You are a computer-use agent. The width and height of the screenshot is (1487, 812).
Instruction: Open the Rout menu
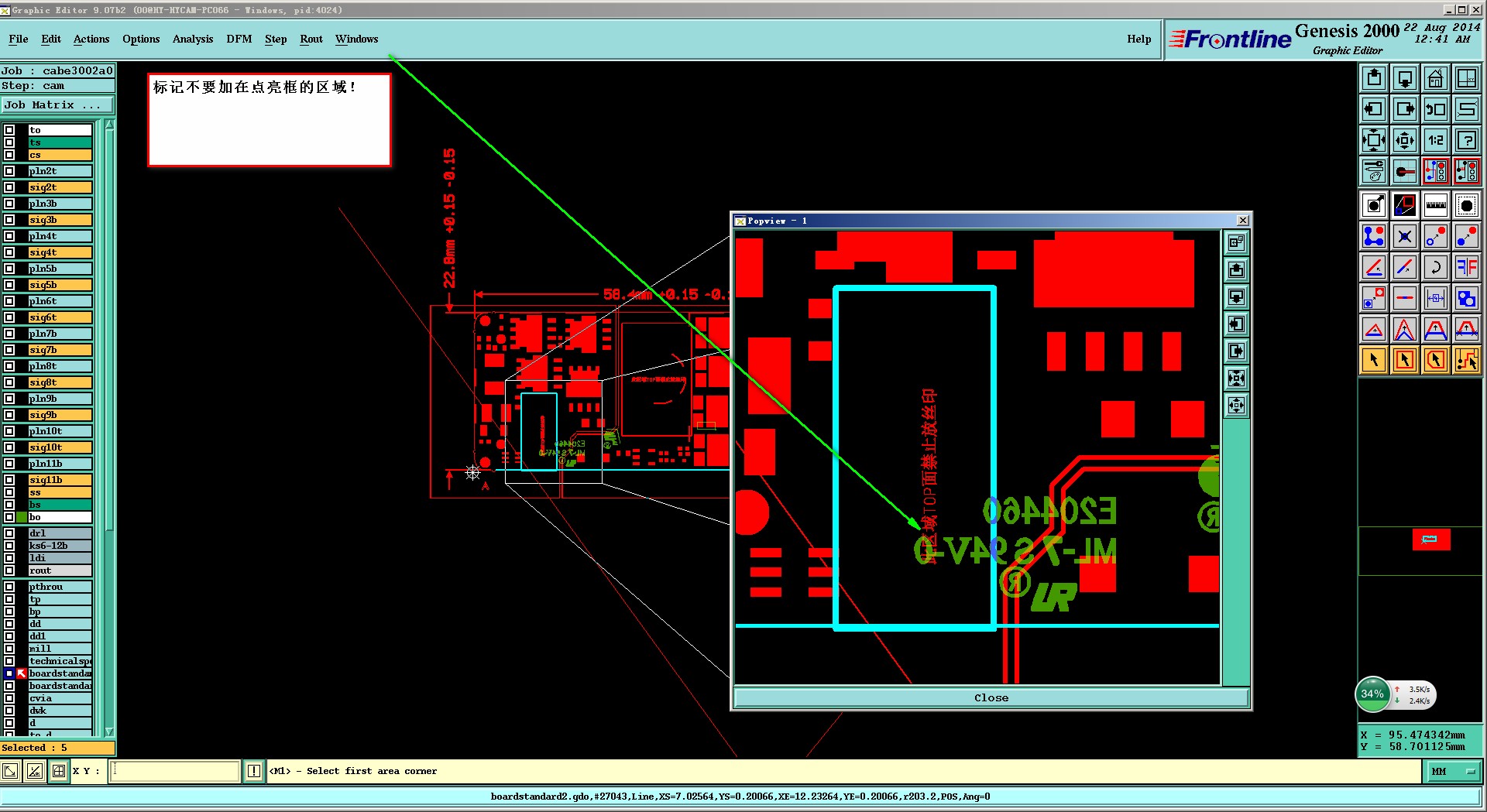311,39
